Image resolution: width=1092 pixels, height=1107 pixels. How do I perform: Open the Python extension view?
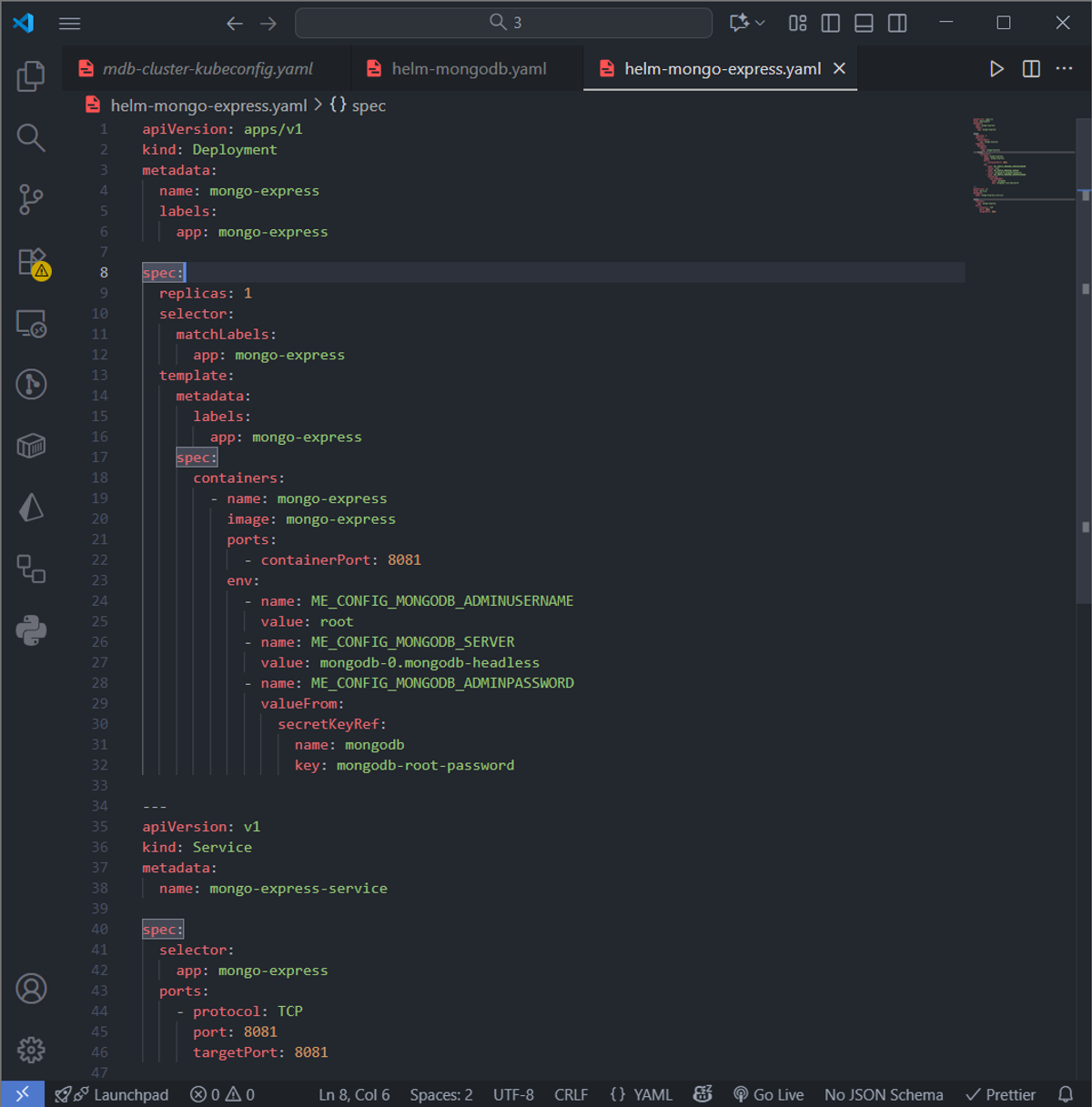(x=31, y=630)
